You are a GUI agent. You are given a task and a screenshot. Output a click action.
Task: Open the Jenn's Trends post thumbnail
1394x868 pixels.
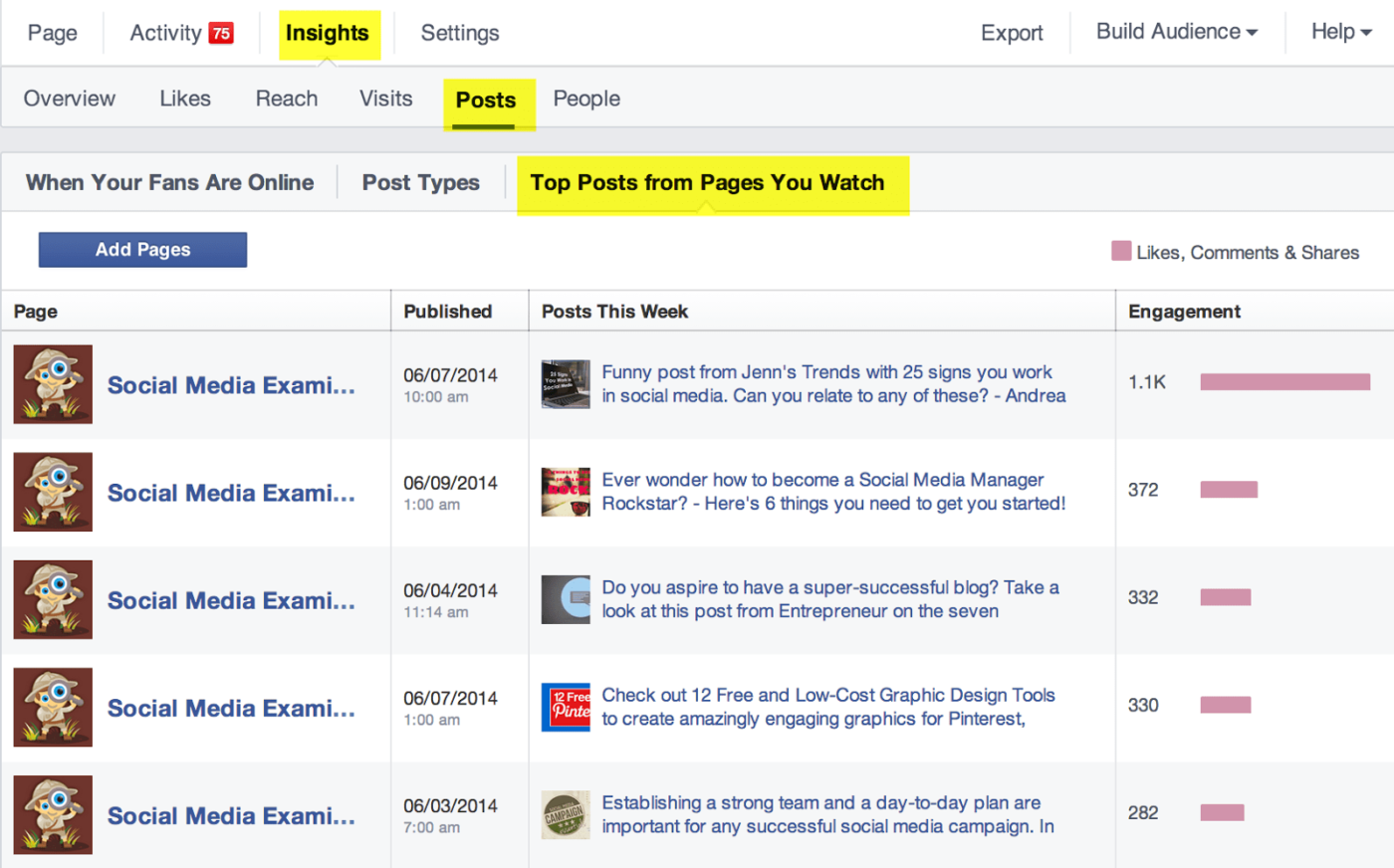(565, 384)
